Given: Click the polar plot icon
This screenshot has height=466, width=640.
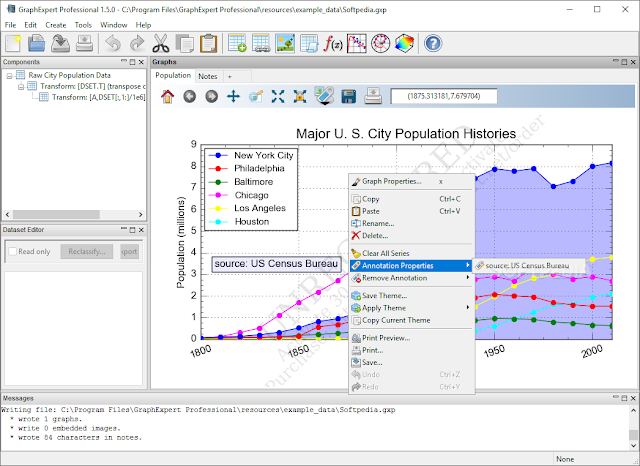Looking at the screenshot, I should (380, 43).
